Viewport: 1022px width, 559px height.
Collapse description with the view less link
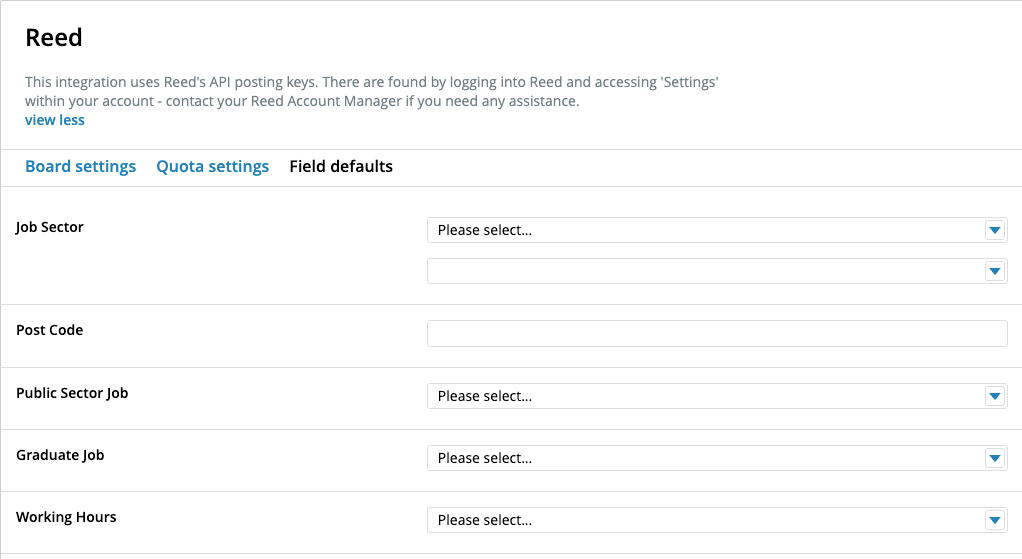[x=55, y=120]
